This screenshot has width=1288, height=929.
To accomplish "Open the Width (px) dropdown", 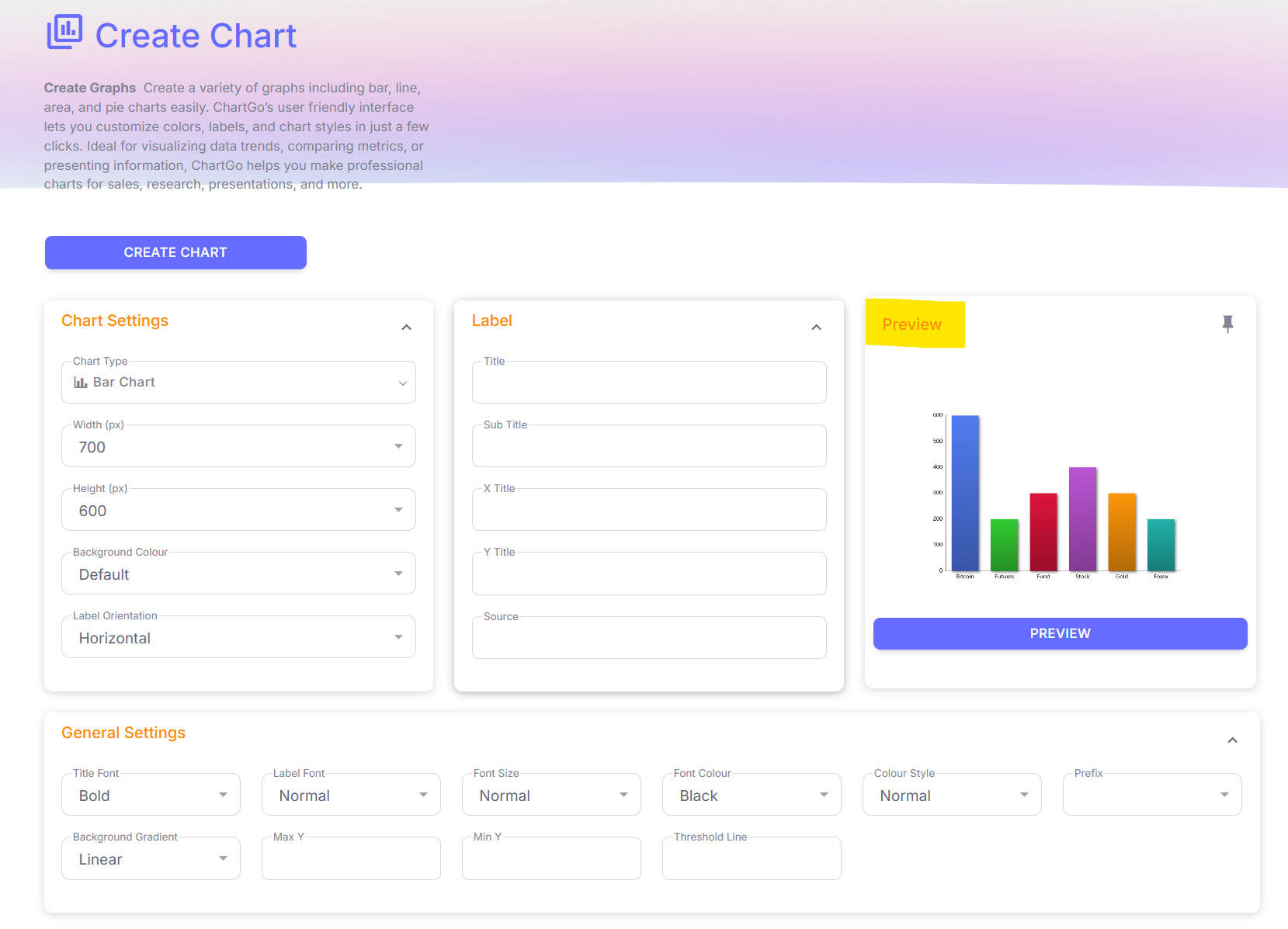I will [x=238, y=446].
